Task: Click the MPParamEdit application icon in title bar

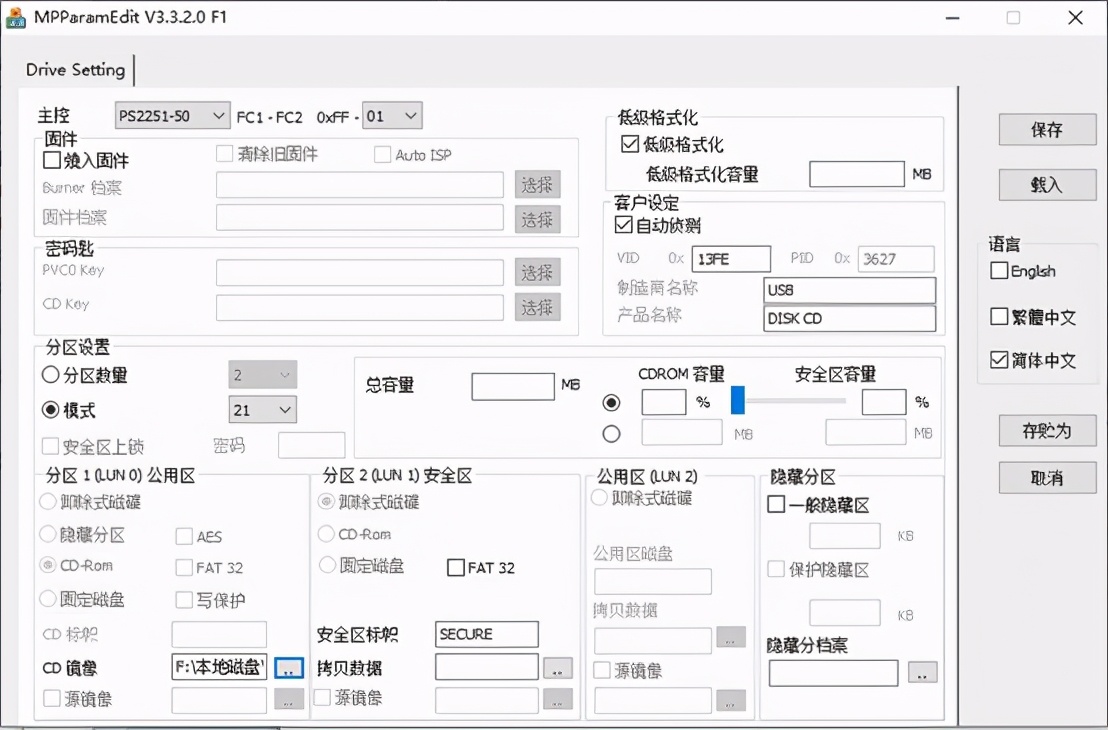Action: [x=16, y=17]
